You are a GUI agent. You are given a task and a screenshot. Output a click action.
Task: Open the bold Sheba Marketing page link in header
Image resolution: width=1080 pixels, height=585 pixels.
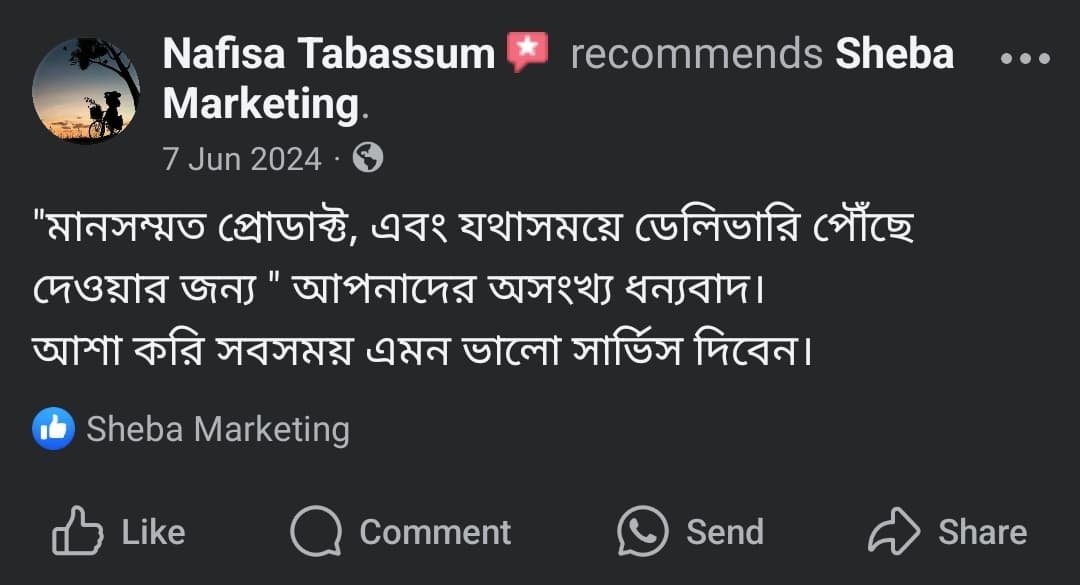[894, 54]
